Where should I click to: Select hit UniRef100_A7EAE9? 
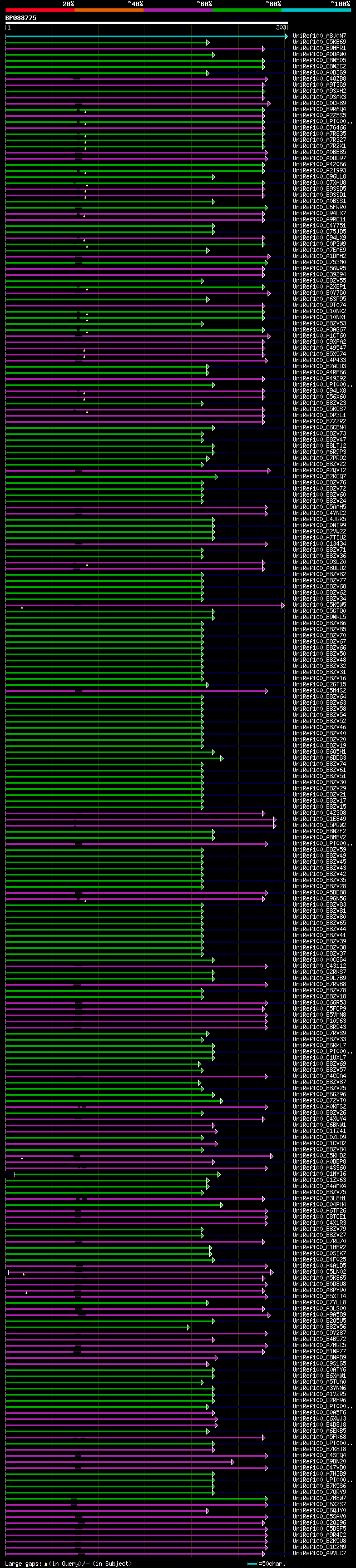click(x=319, y=250)
